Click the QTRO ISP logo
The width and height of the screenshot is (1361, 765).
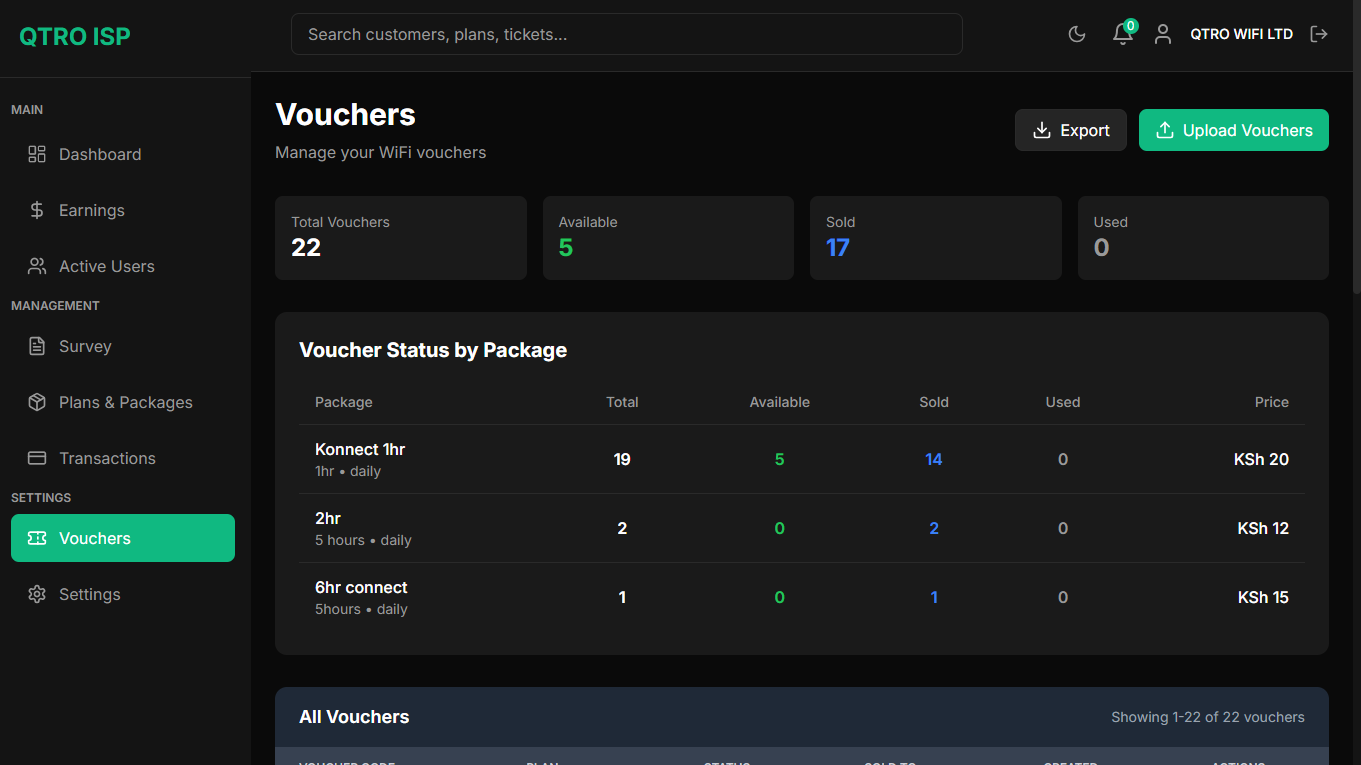click(75, 37)
